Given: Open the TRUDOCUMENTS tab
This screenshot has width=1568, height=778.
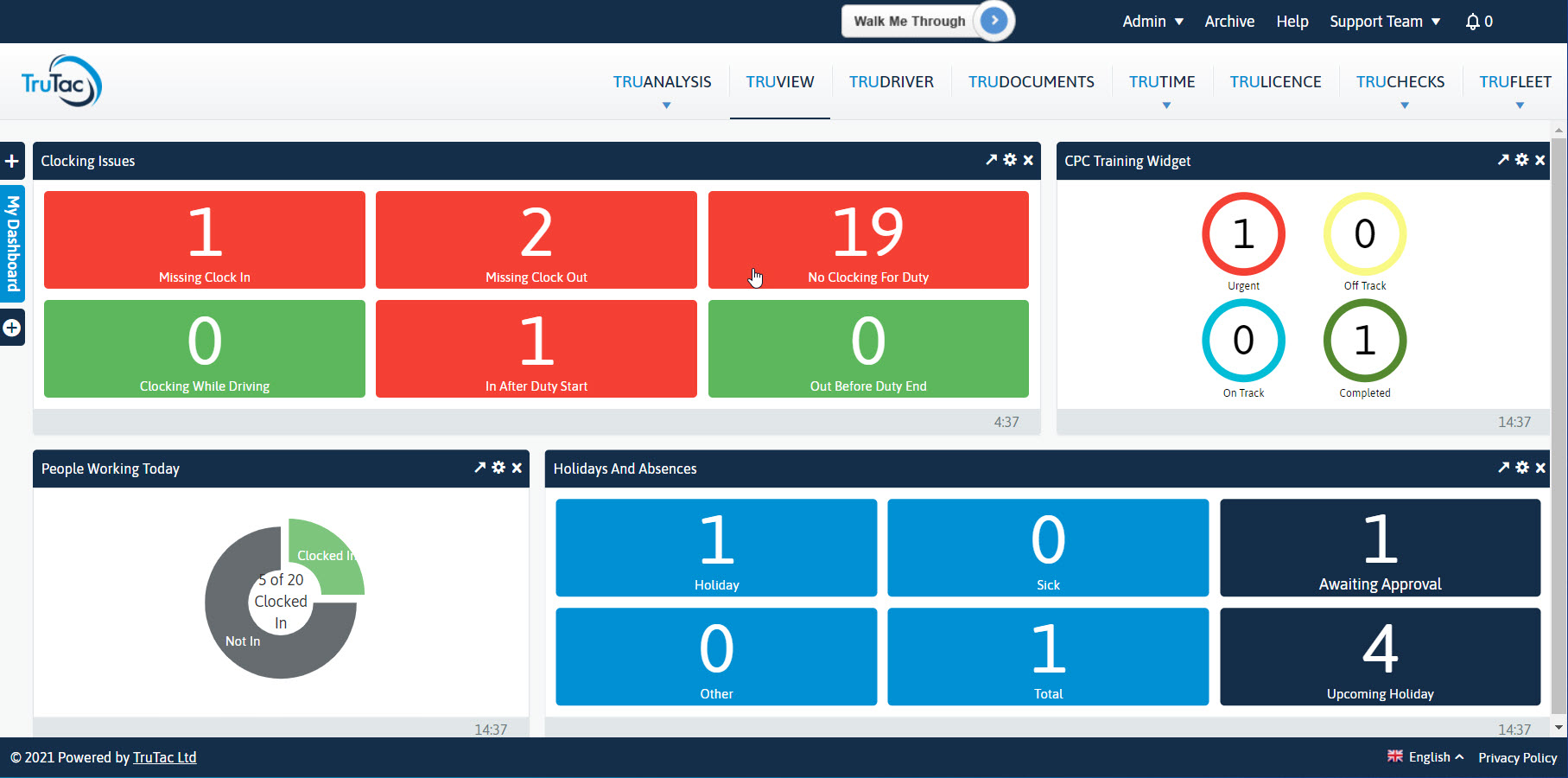Looking at the screenshot, I should pos(1031,82).
